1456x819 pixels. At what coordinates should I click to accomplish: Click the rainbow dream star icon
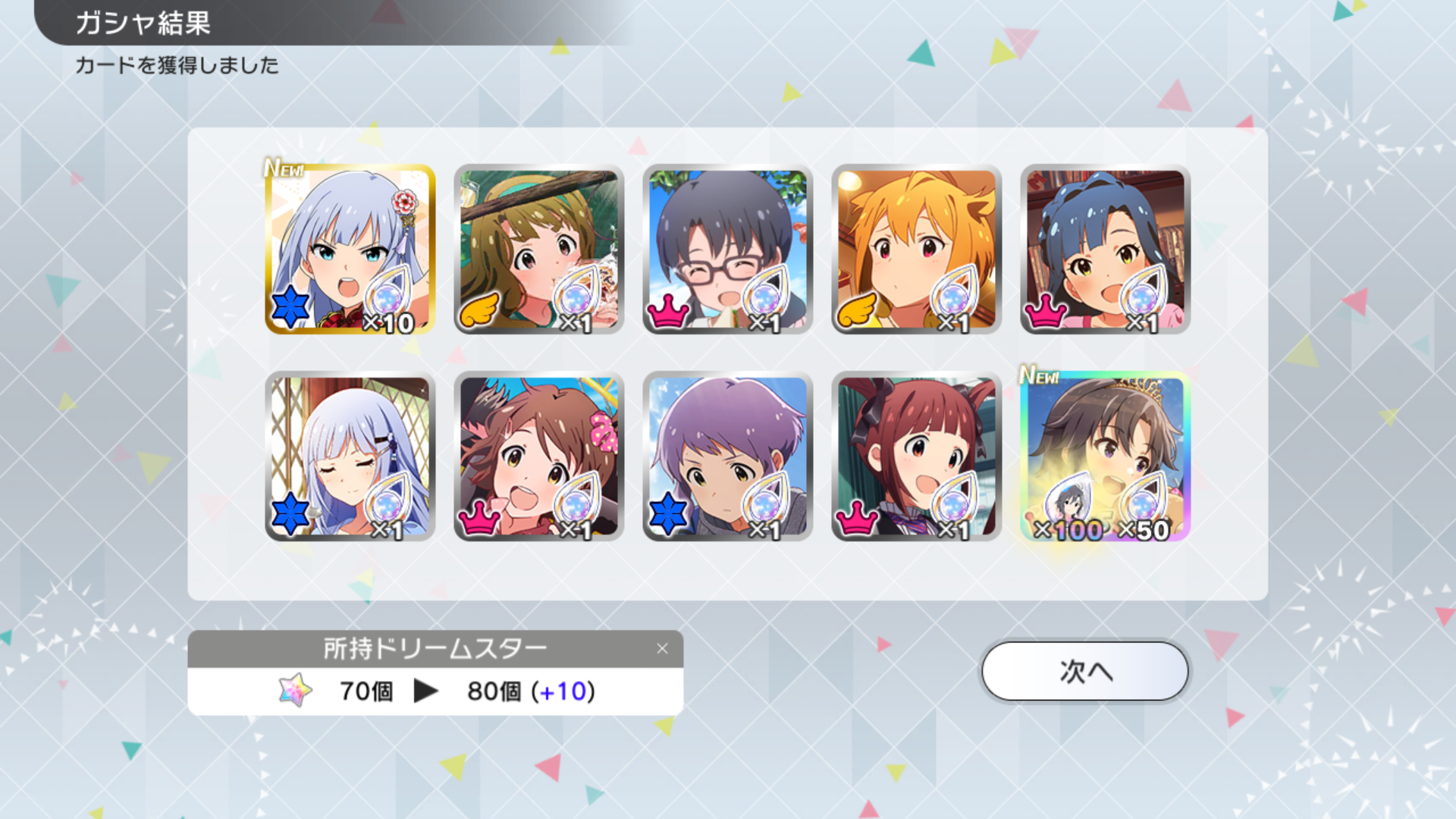point(296,690)
